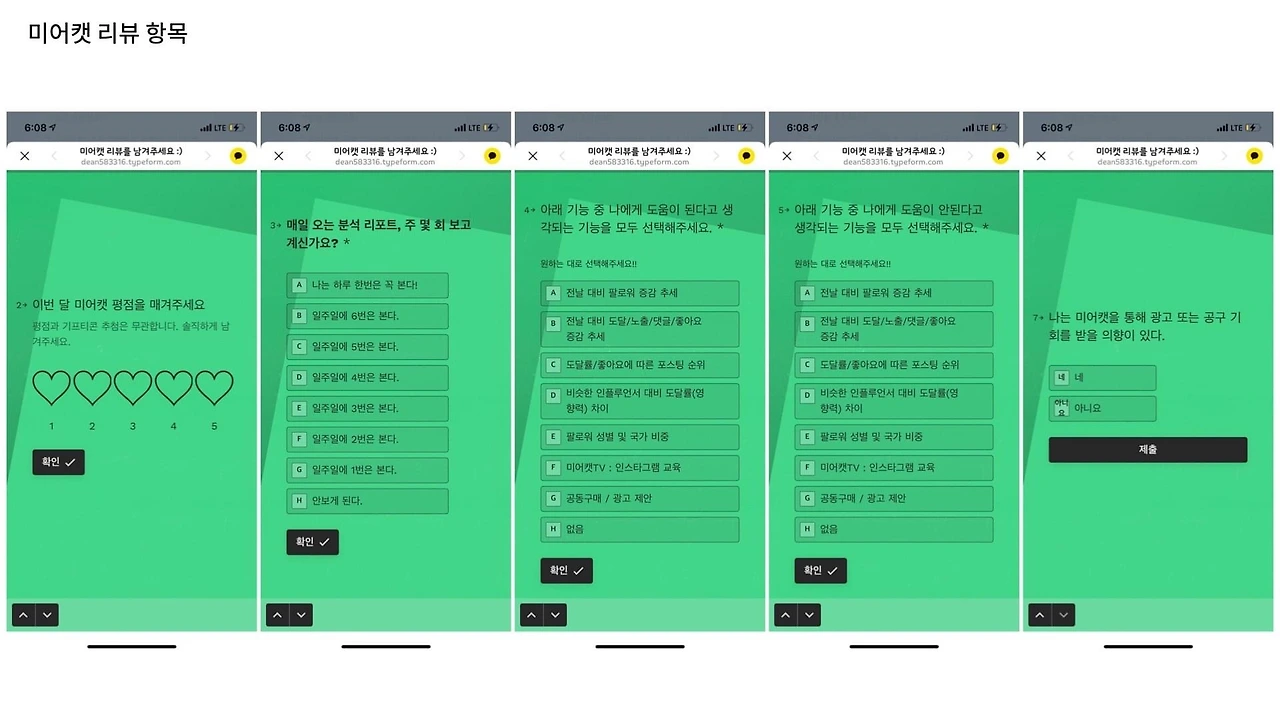Confirm the heart rating with 확인

point(58,462)
